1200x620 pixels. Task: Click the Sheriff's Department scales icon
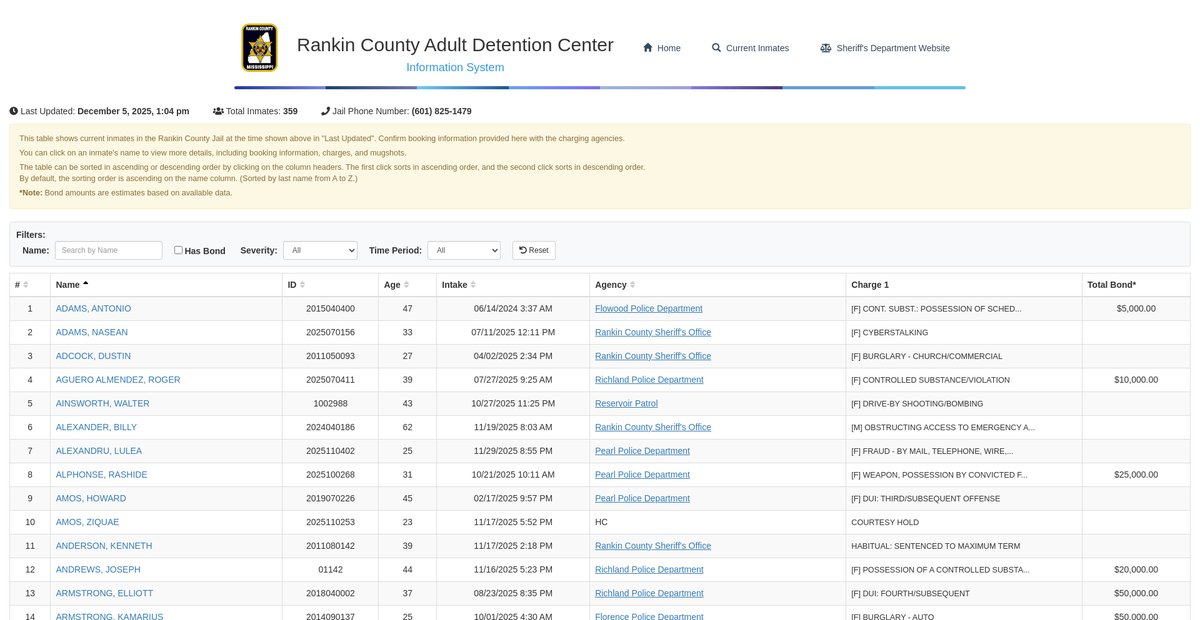point(826,48)
